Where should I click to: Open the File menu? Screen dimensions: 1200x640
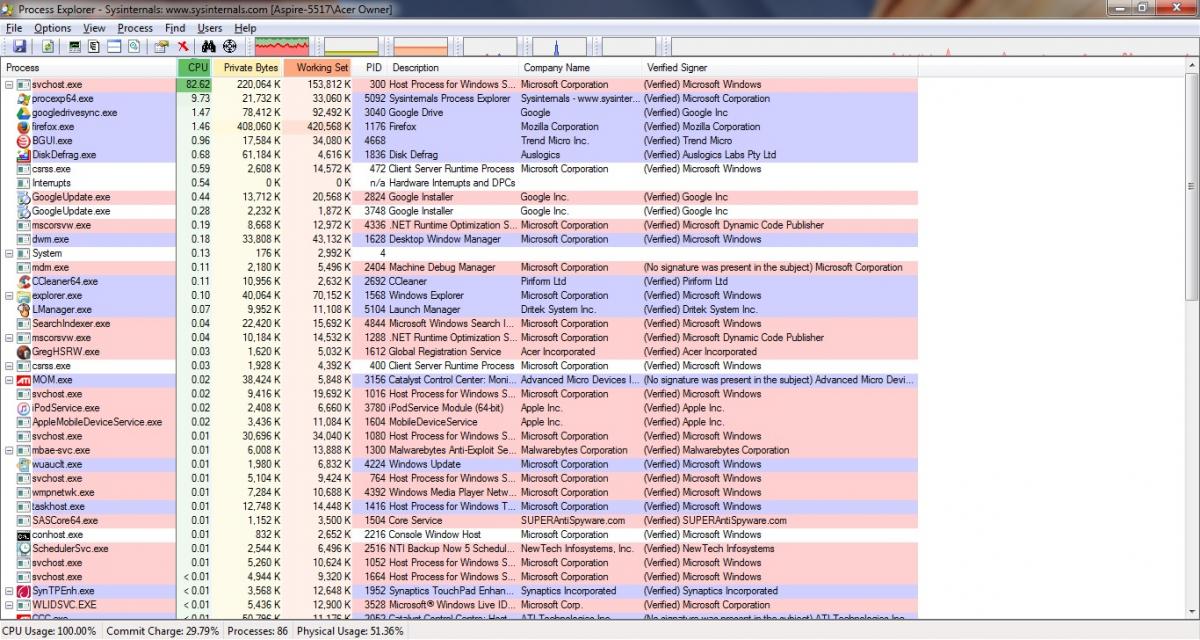(14, 28)
